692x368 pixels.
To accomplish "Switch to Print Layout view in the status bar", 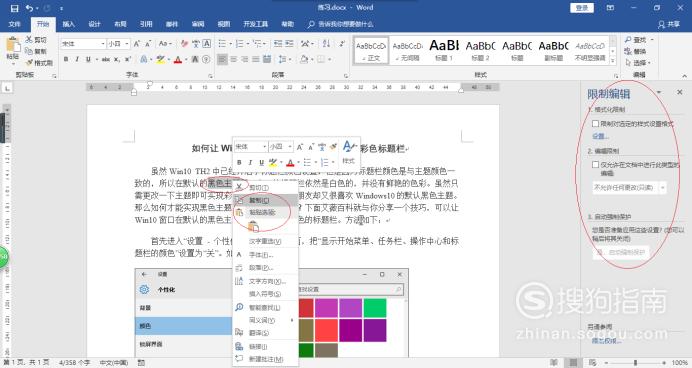I will 573,363.
